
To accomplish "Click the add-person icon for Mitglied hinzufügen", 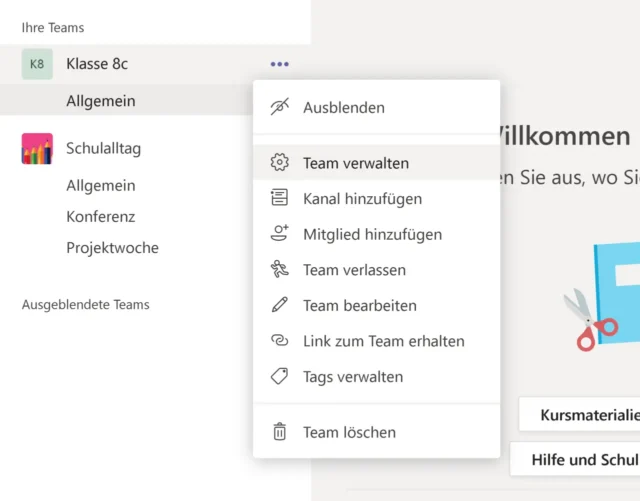I will coord(280,234).
